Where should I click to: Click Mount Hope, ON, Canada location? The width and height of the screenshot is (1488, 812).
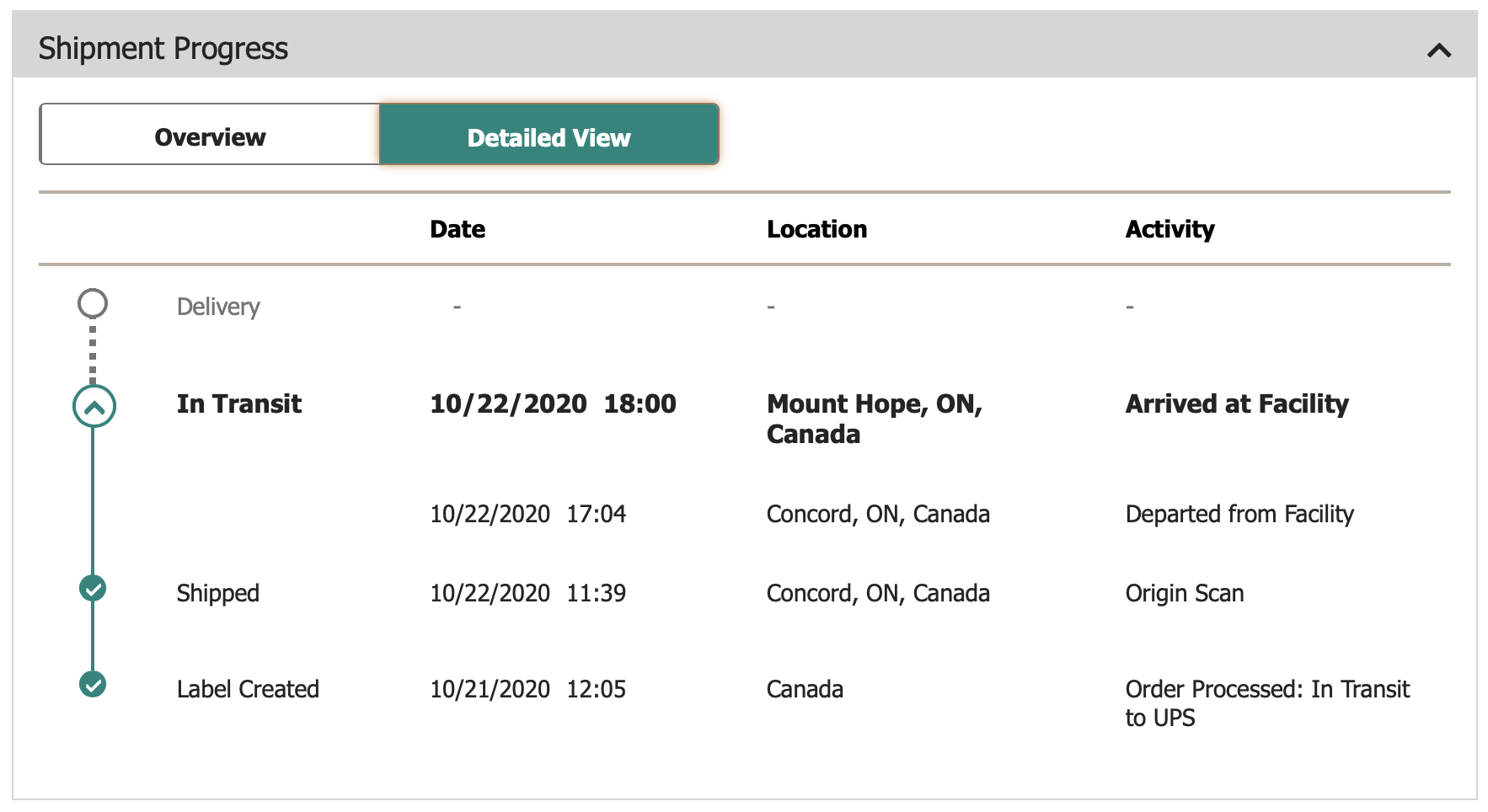pyautogui.click(x=875, y=419)
